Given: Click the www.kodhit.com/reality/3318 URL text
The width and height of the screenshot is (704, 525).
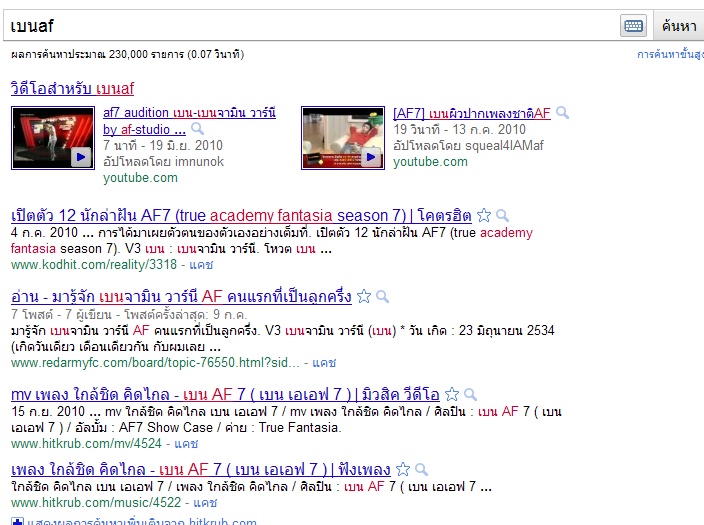Looking at the screenshot, I should 94,265.
